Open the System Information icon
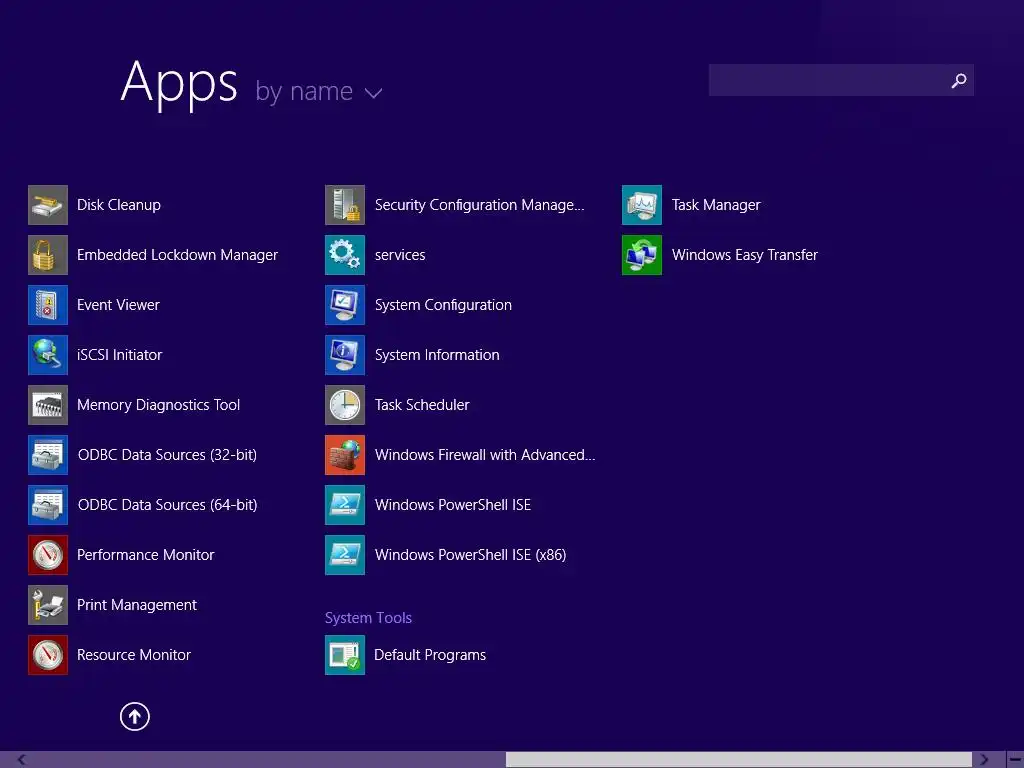 pyautogui.click(x=345, y=355)
